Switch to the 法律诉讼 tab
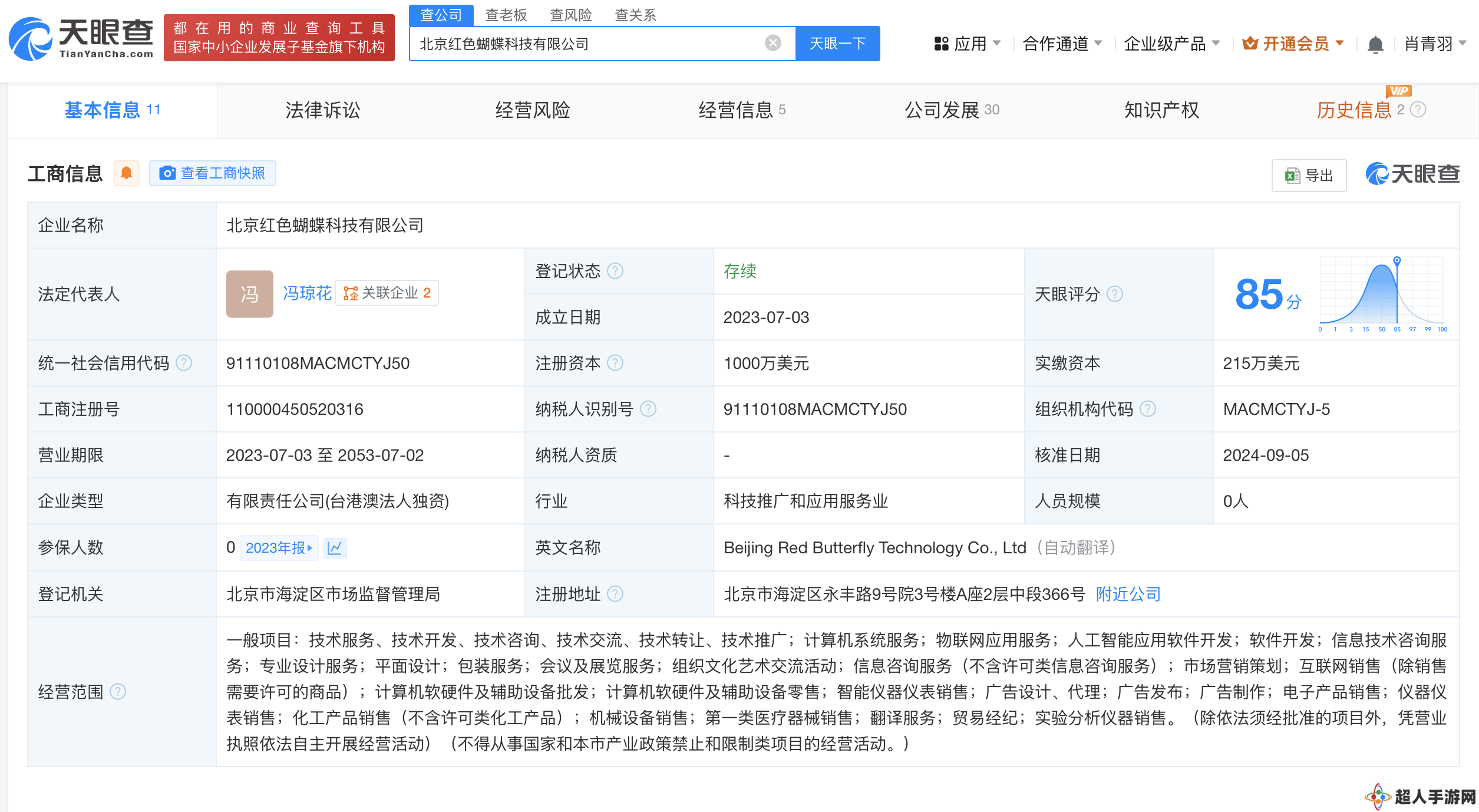The image size is (1479, 812). pos(322,110)
